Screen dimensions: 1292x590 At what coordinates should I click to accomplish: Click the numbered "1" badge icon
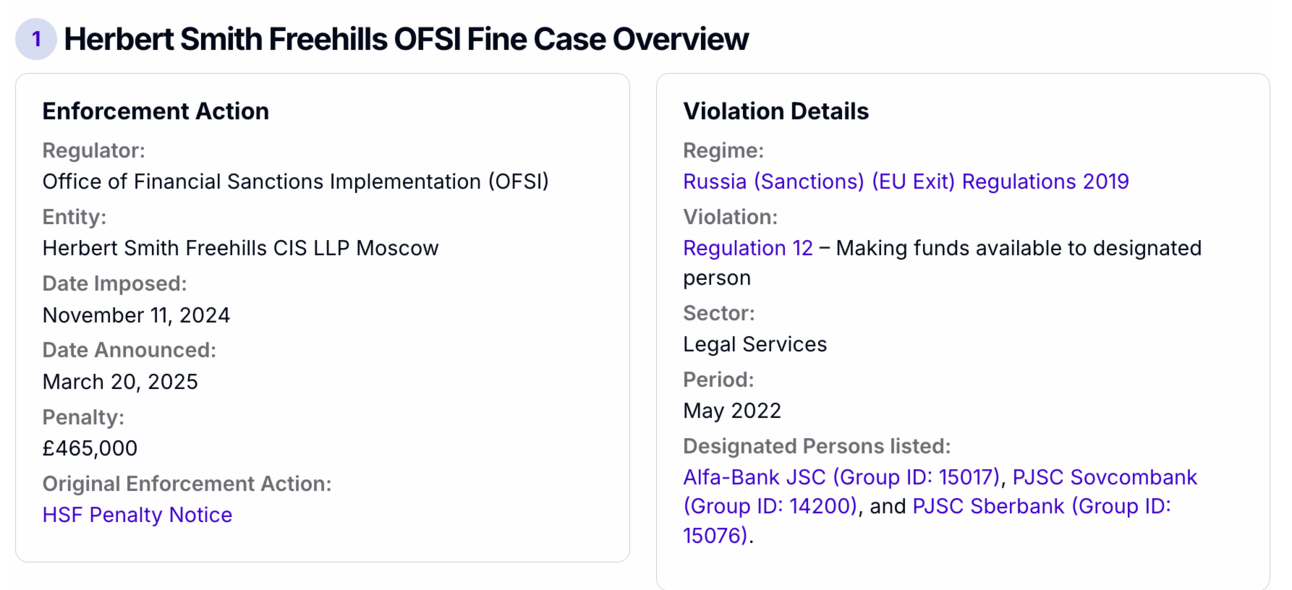36,39
